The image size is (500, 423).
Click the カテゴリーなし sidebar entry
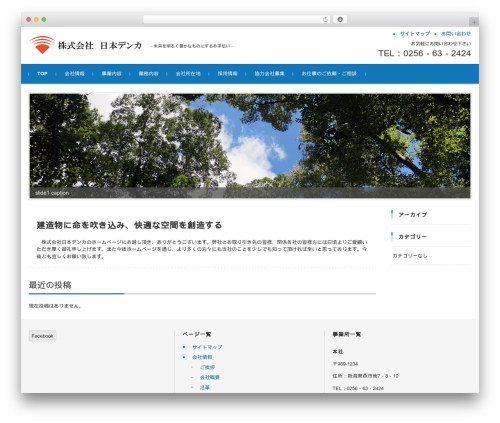point(410,256)
